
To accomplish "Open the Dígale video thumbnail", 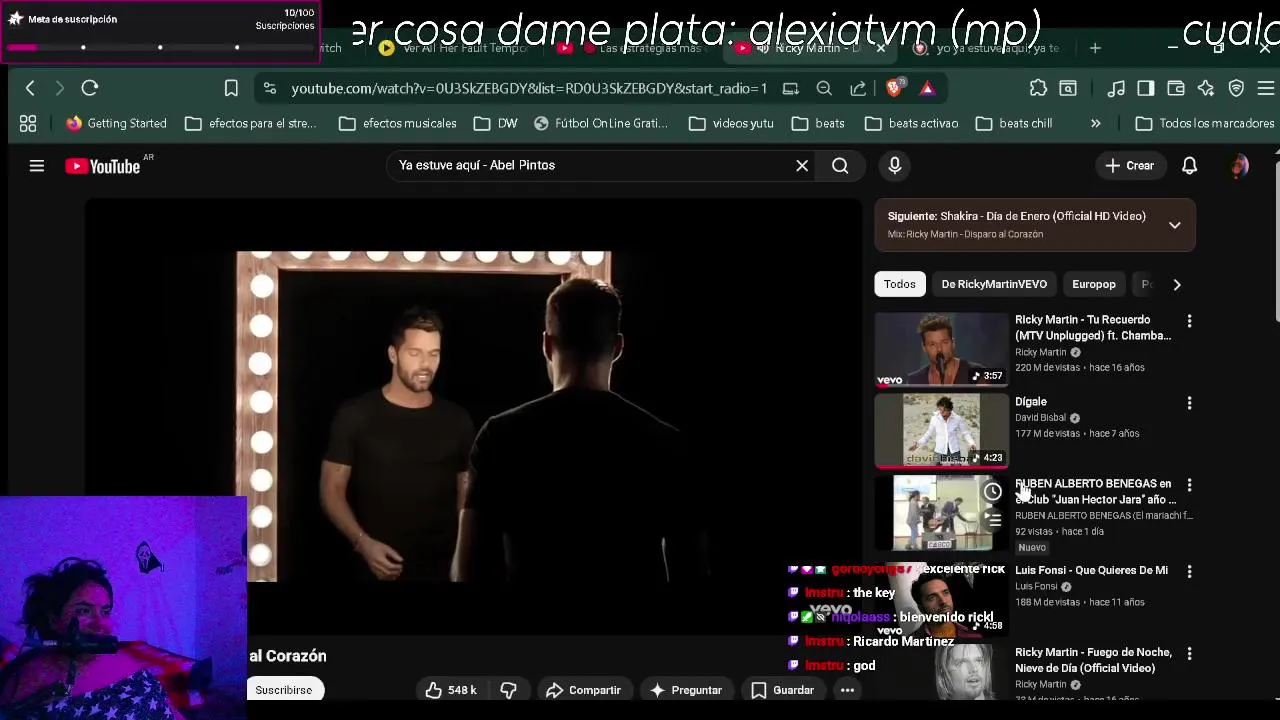I will [942, 431].
